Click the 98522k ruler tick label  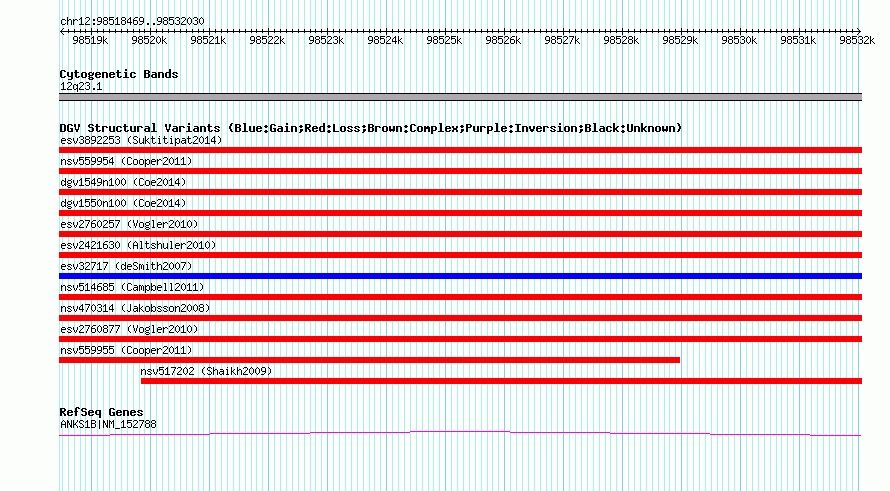267,40
